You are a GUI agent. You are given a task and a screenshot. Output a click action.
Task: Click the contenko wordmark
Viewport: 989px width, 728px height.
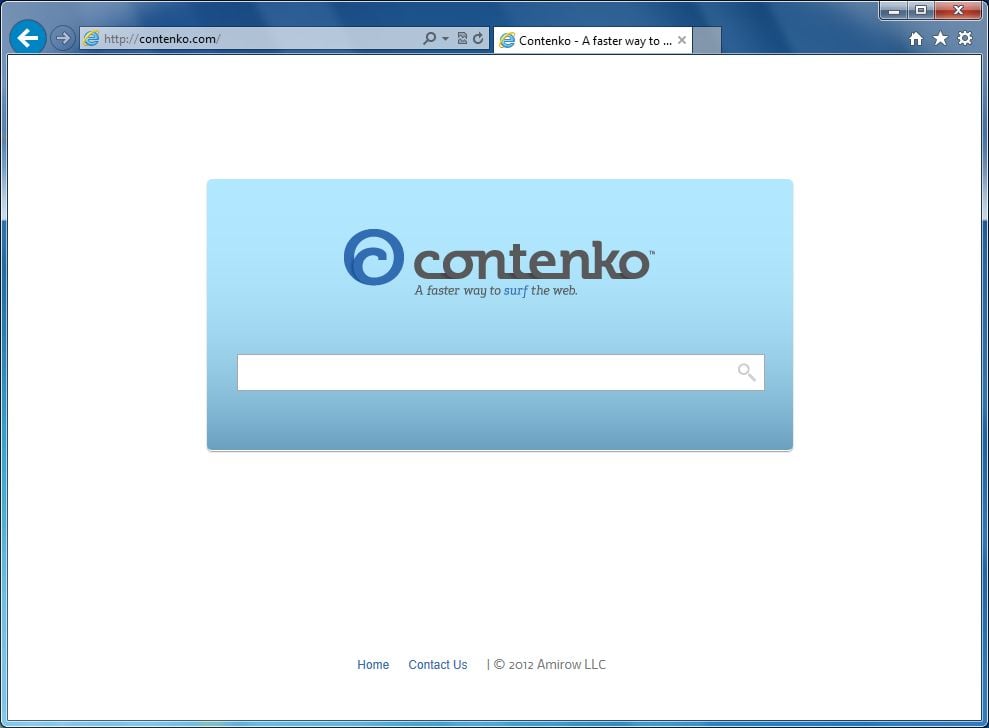point(534,261)
